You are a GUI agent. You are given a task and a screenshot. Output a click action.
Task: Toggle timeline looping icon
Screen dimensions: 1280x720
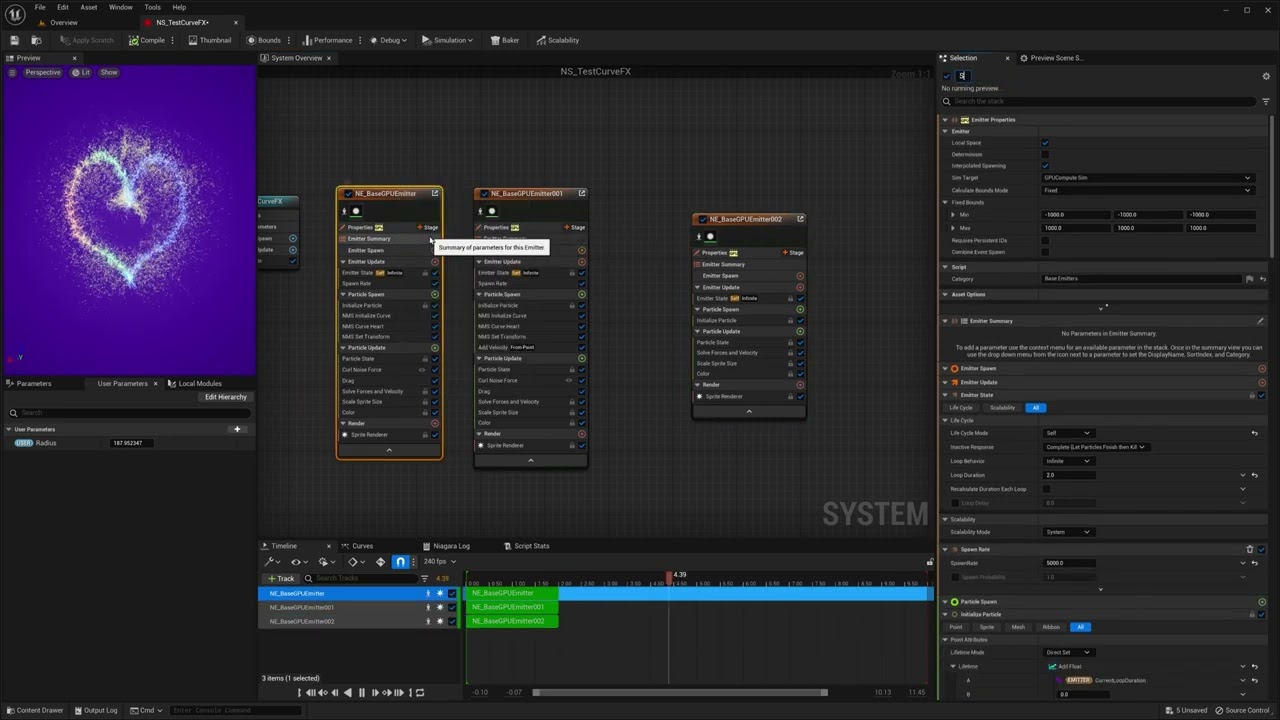click(x=419, y=692)
